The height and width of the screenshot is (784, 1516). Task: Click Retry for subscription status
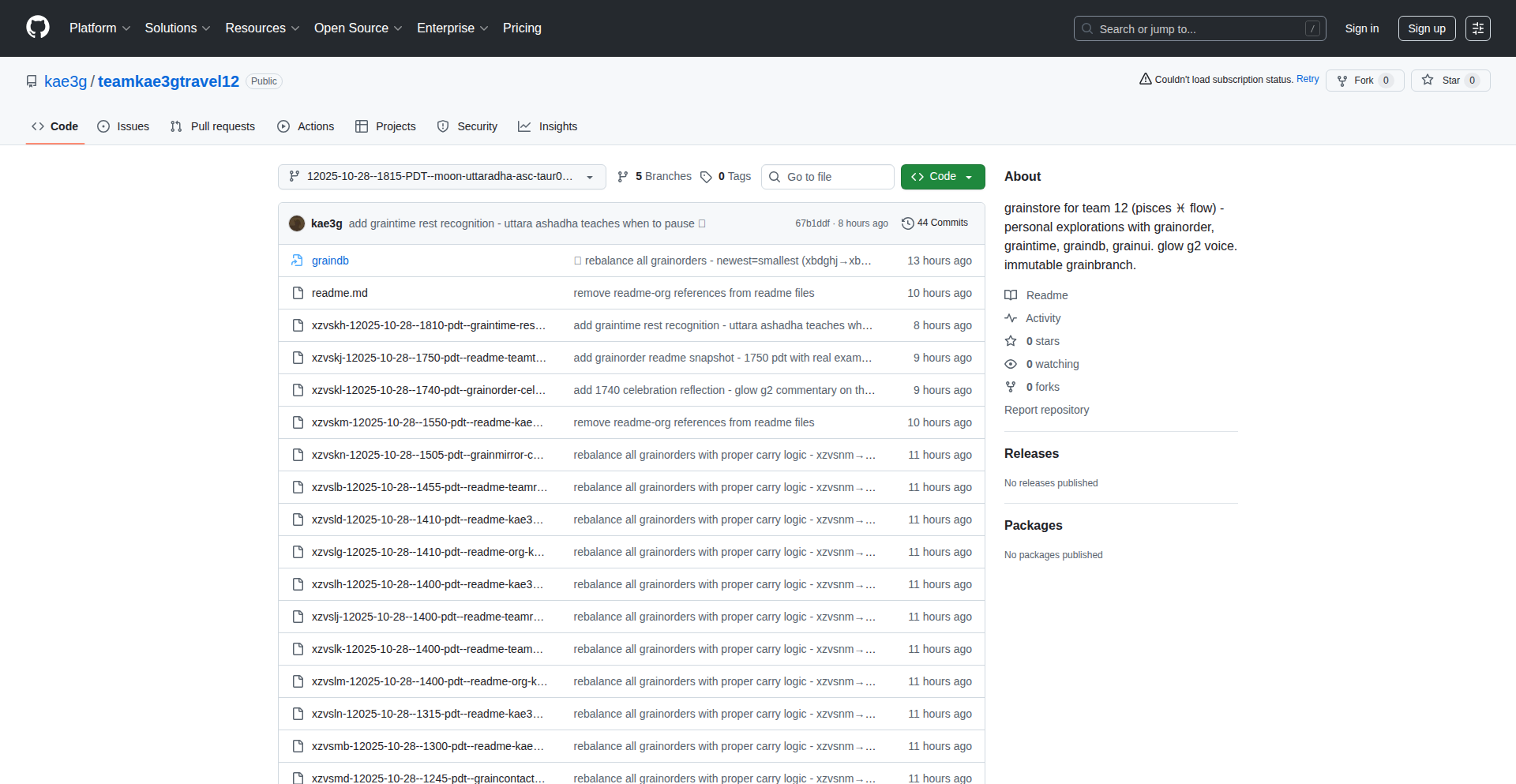tap(1308, 79)
